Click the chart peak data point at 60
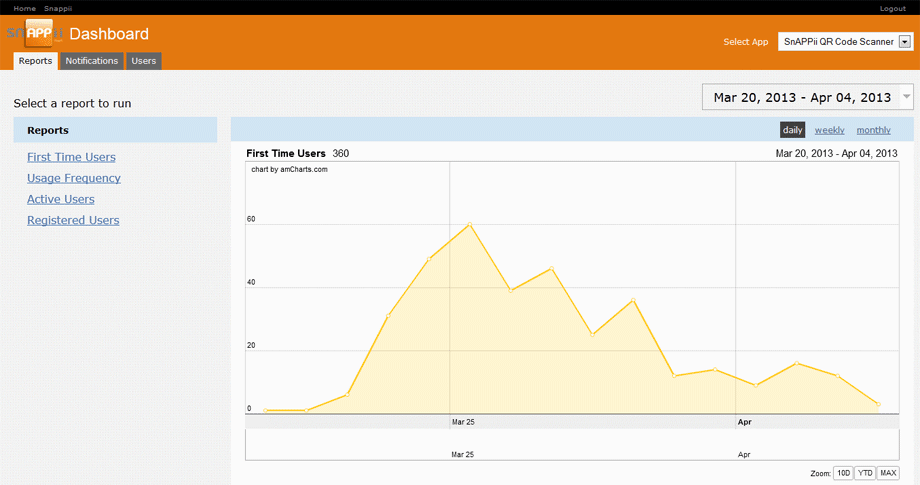This screenshot has height=485, width=920. (x=470, y=224)
